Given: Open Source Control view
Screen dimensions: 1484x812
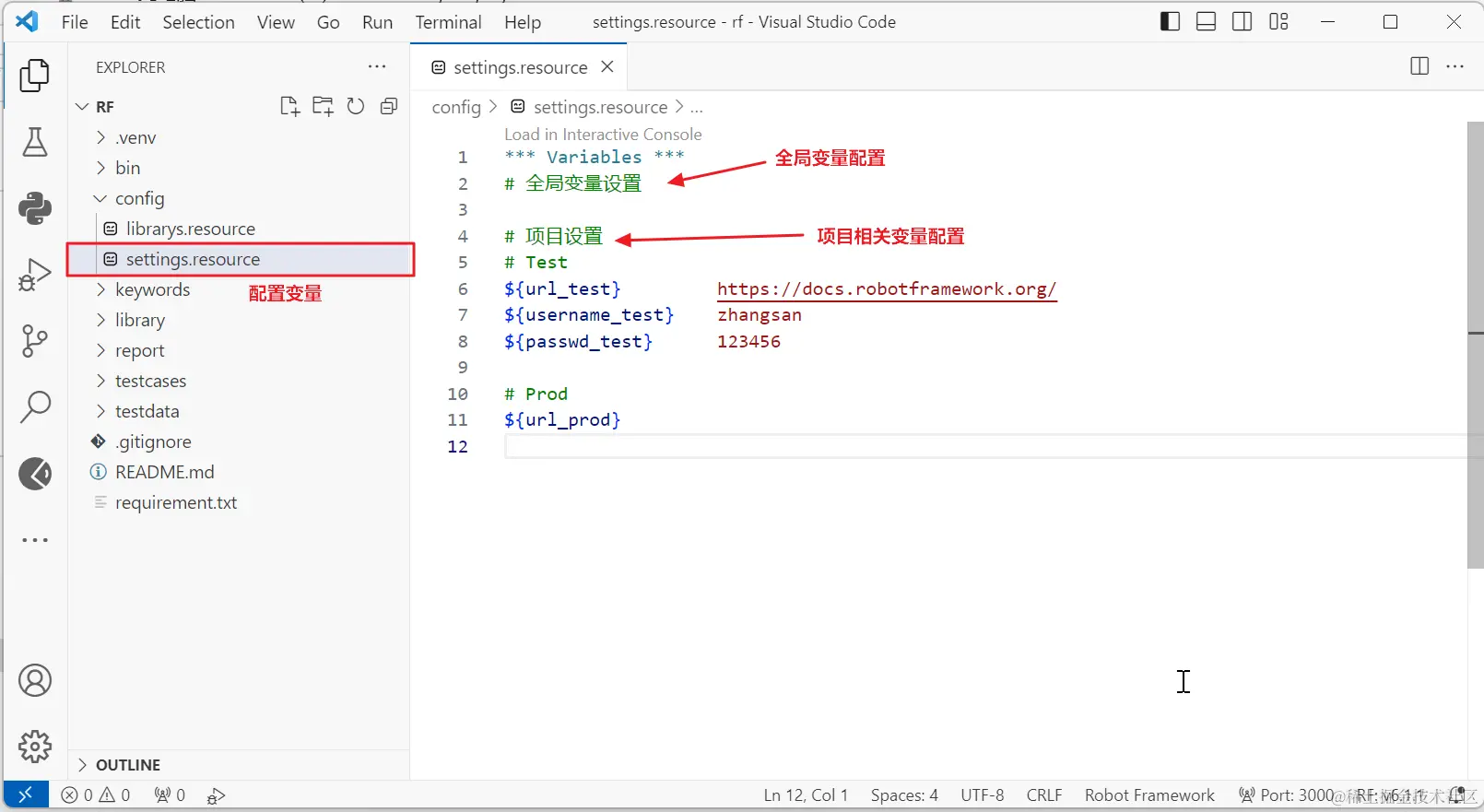Looking at the screenshot, I should [x=35, y=341].
